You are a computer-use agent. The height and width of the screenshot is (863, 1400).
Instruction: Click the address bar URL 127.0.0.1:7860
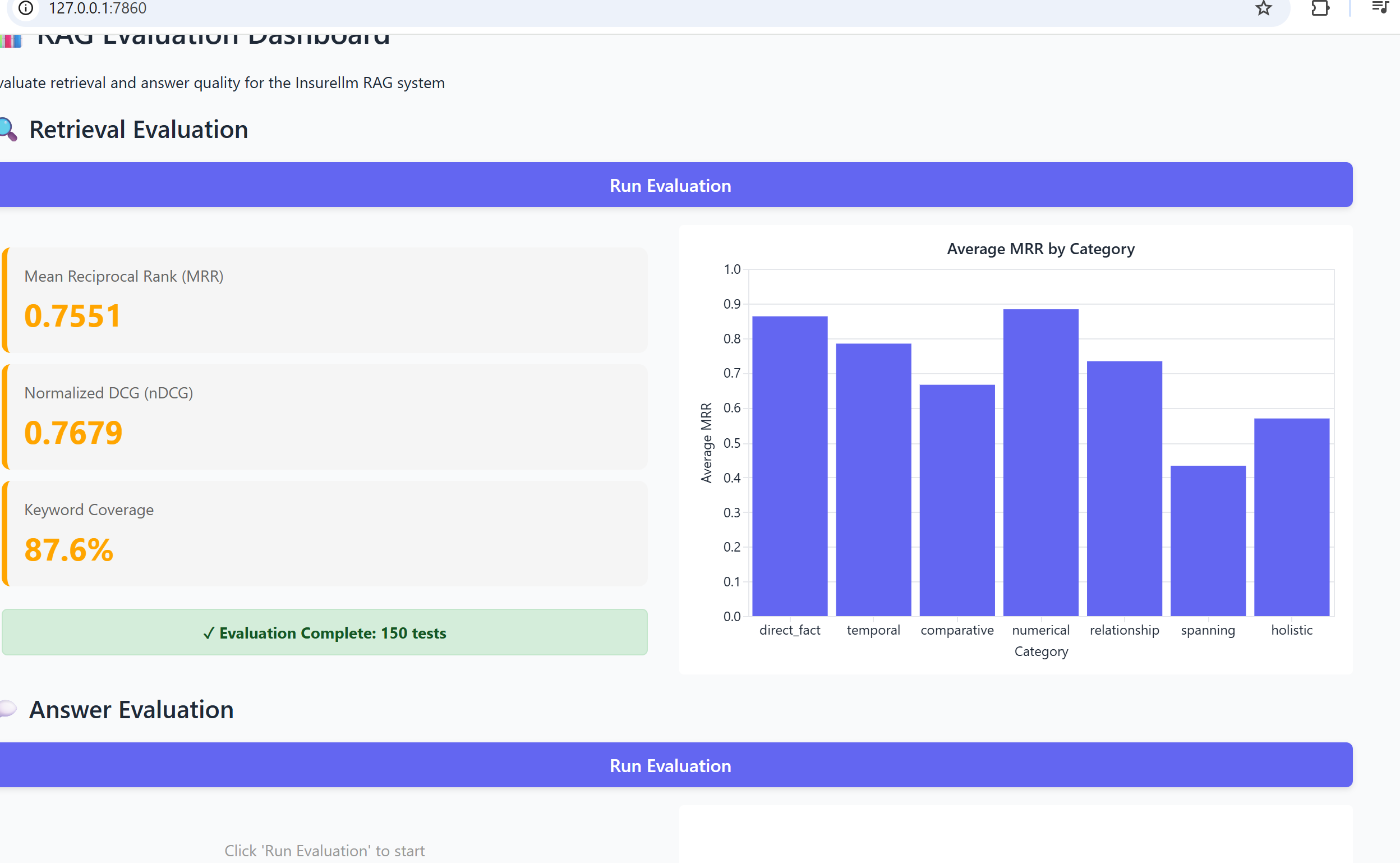[x=98, y=8]
